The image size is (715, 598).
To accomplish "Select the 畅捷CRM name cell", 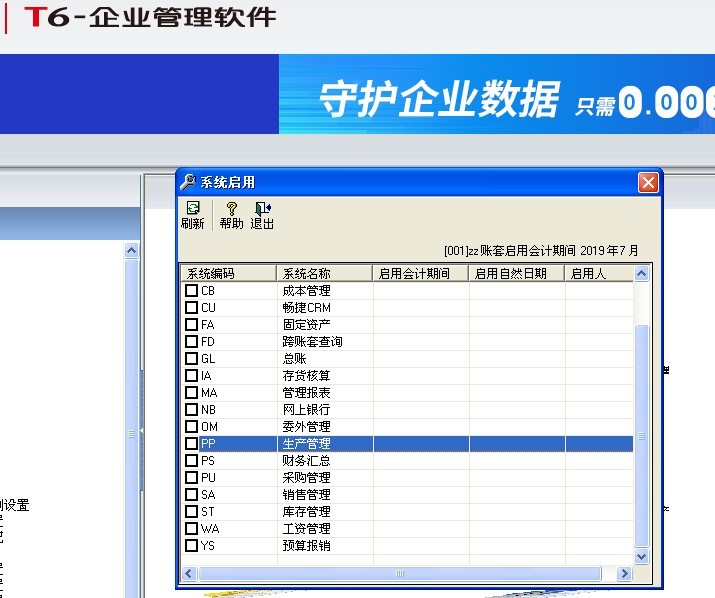I will 325,307.
